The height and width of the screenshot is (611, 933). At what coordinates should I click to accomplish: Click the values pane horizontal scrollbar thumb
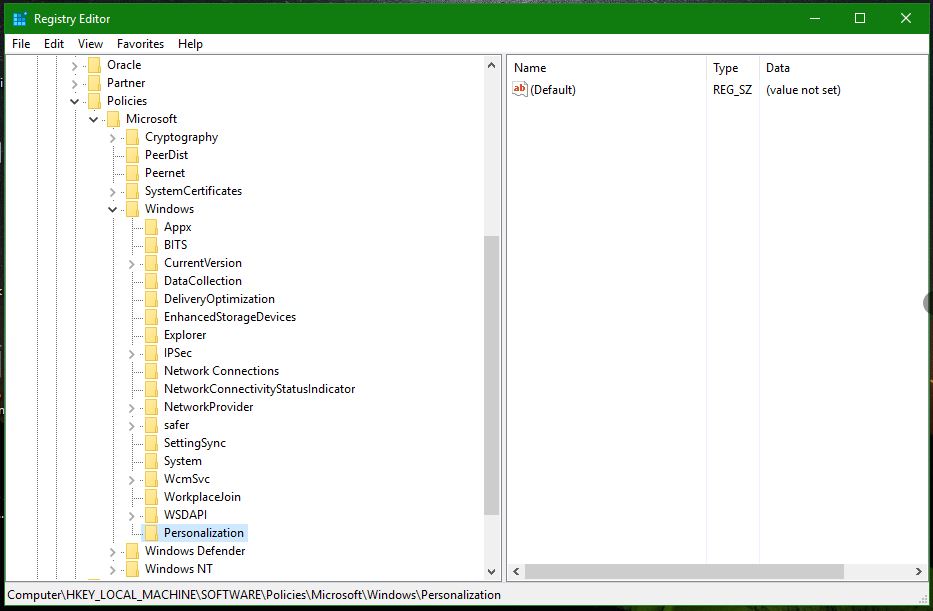click(x=684, y=571)
